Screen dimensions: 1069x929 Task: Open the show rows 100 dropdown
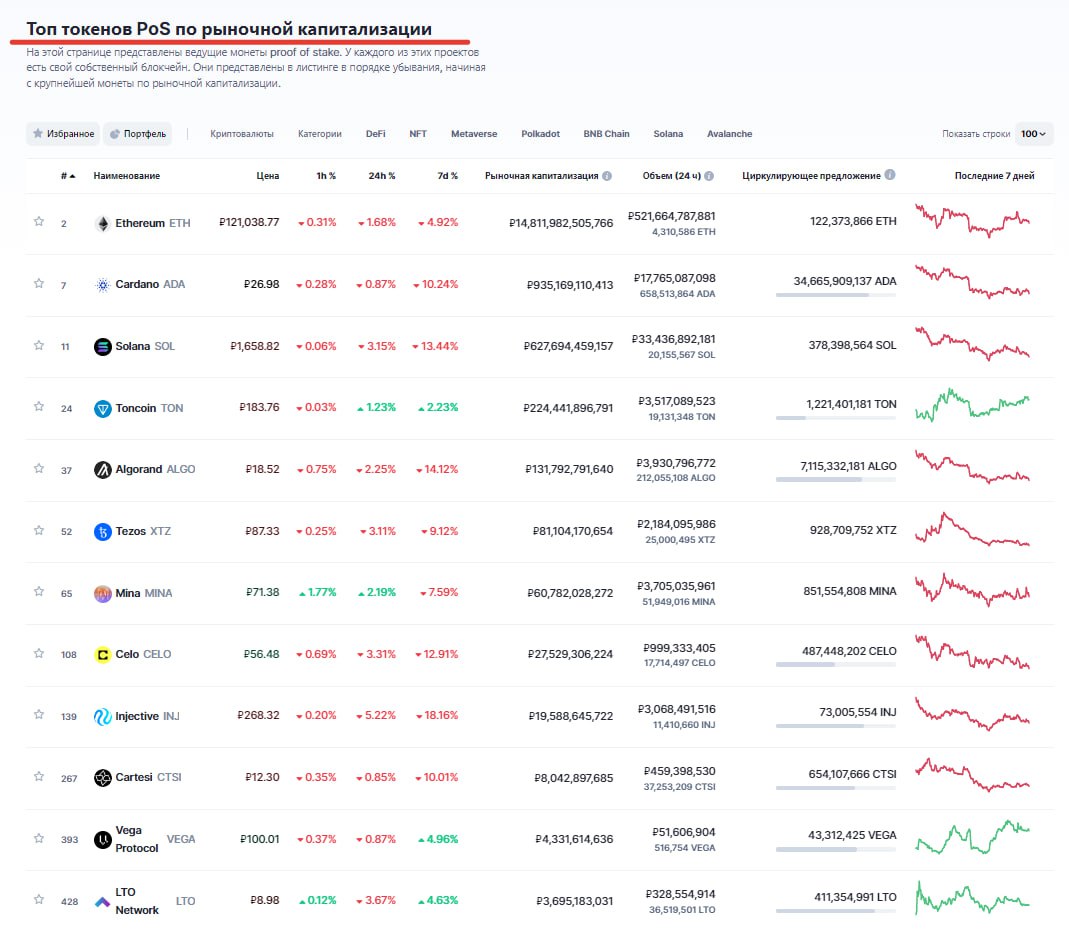[1033, 134]
